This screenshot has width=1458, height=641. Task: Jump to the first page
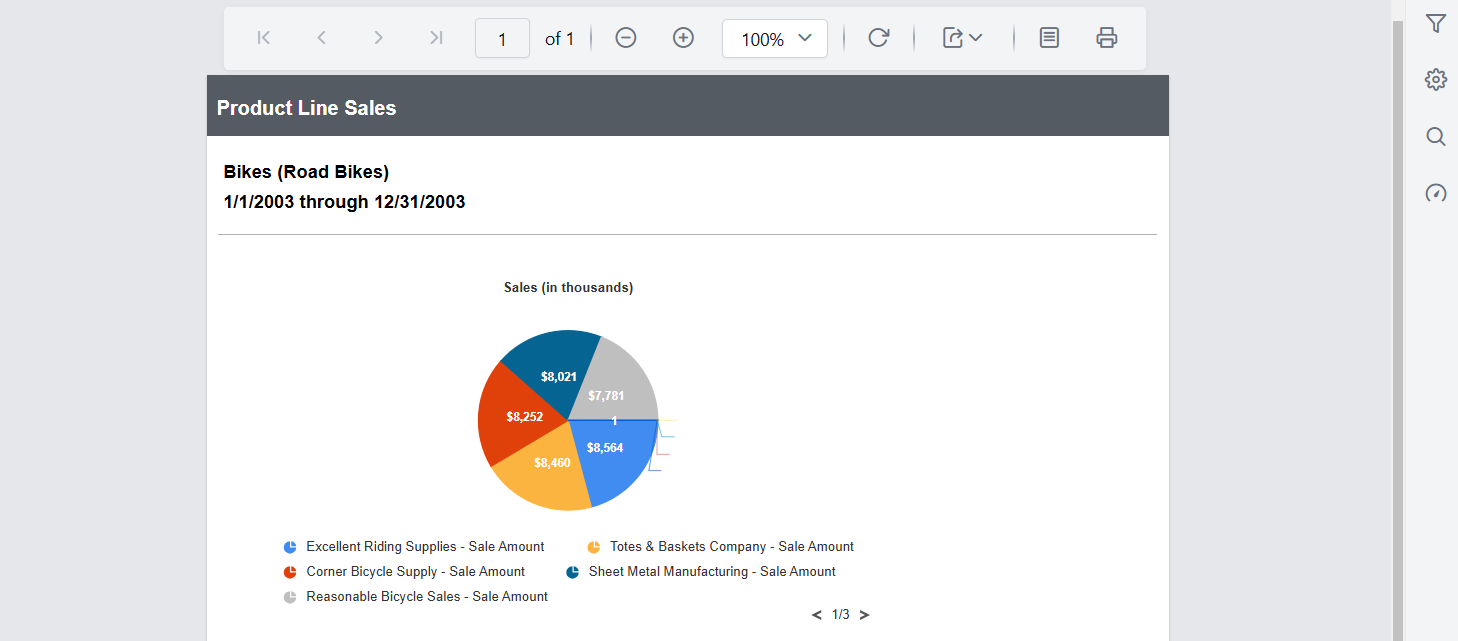(263, 37)
